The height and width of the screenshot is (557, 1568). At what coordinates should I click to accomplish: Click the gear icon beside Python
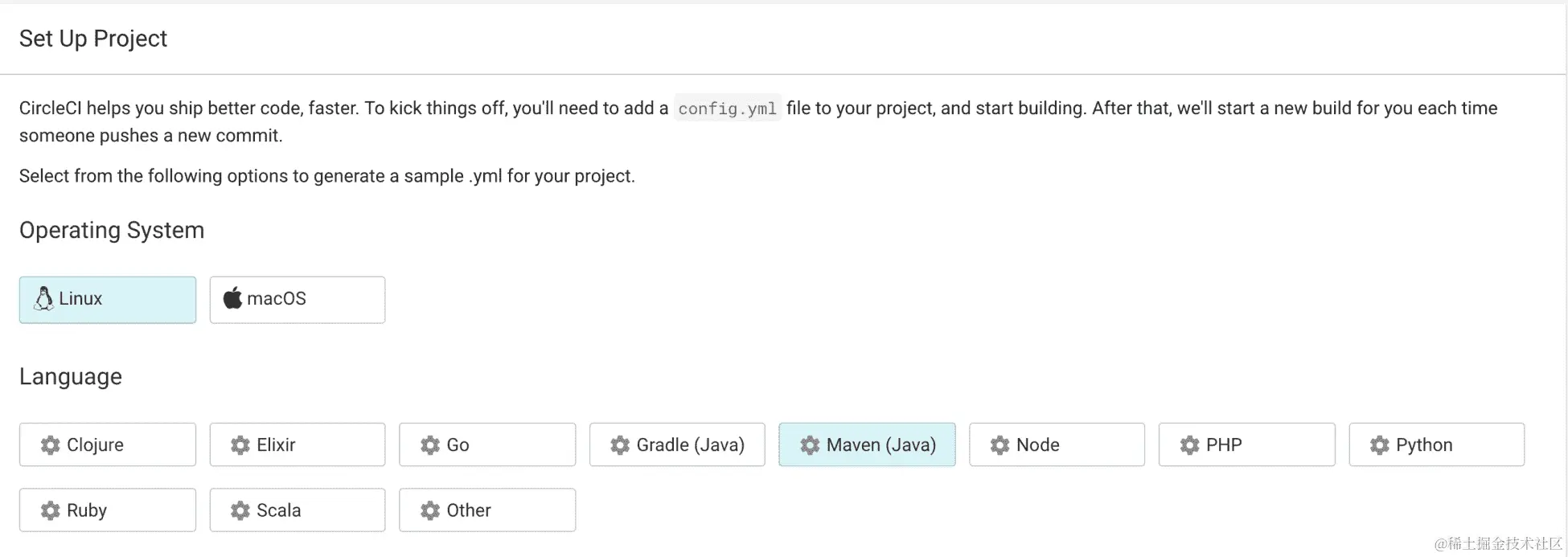coord(1380,445)
